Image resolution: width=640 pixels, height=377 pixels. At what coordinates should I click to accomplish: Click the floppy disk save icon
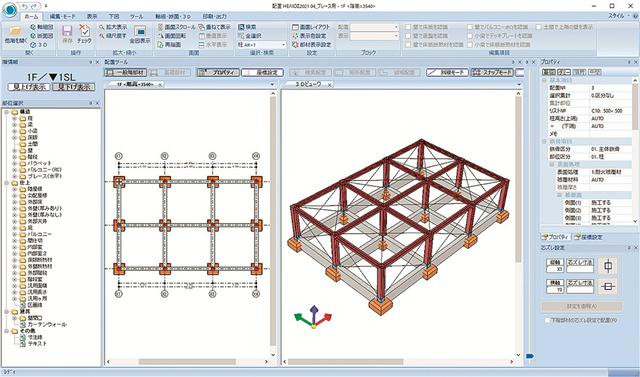67,31
